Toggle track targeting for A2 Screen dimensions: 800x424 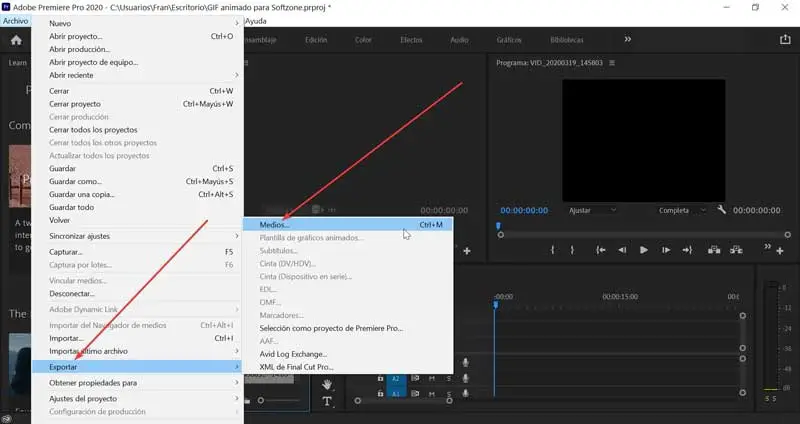point(396,379)
